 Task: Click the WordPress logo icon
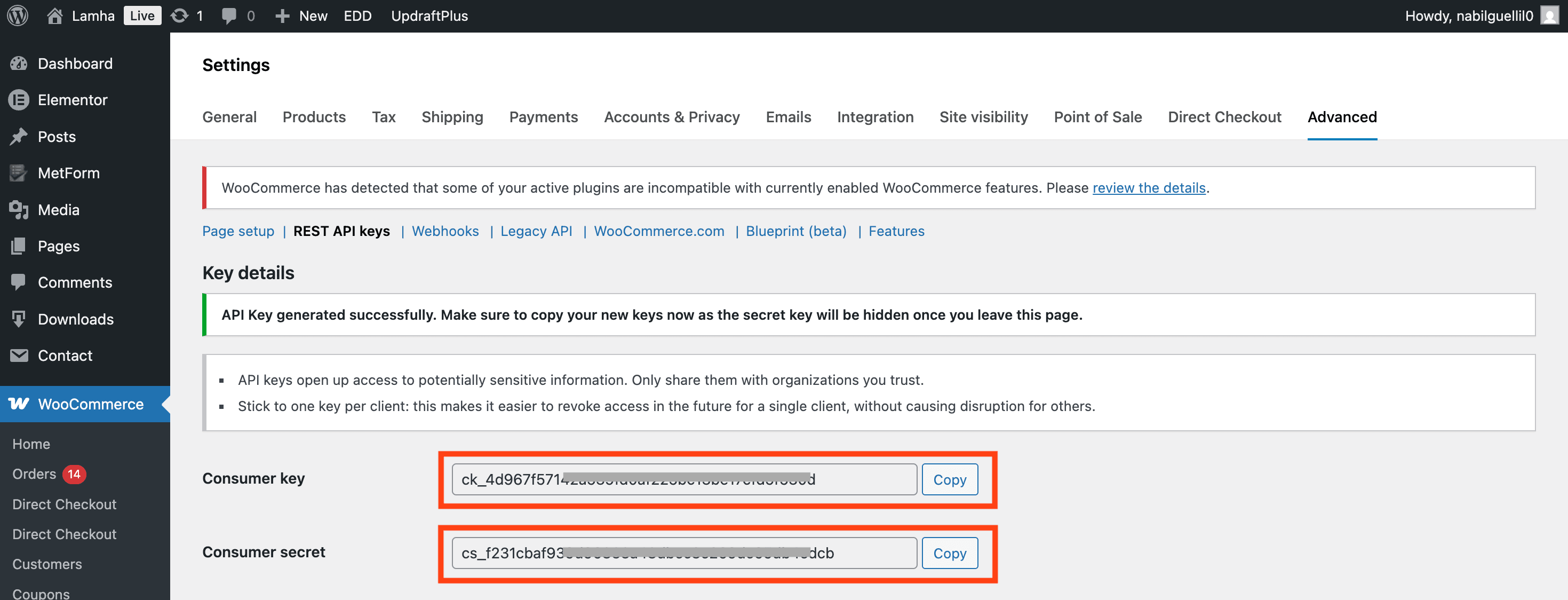pyautogui.click(x=18, y=16)
